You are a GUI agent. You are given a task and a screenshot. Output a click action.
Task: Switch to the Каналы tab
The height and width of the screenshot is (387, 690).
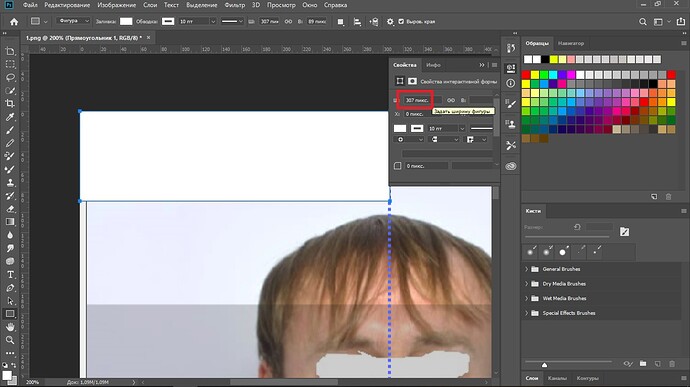(558, 378)
